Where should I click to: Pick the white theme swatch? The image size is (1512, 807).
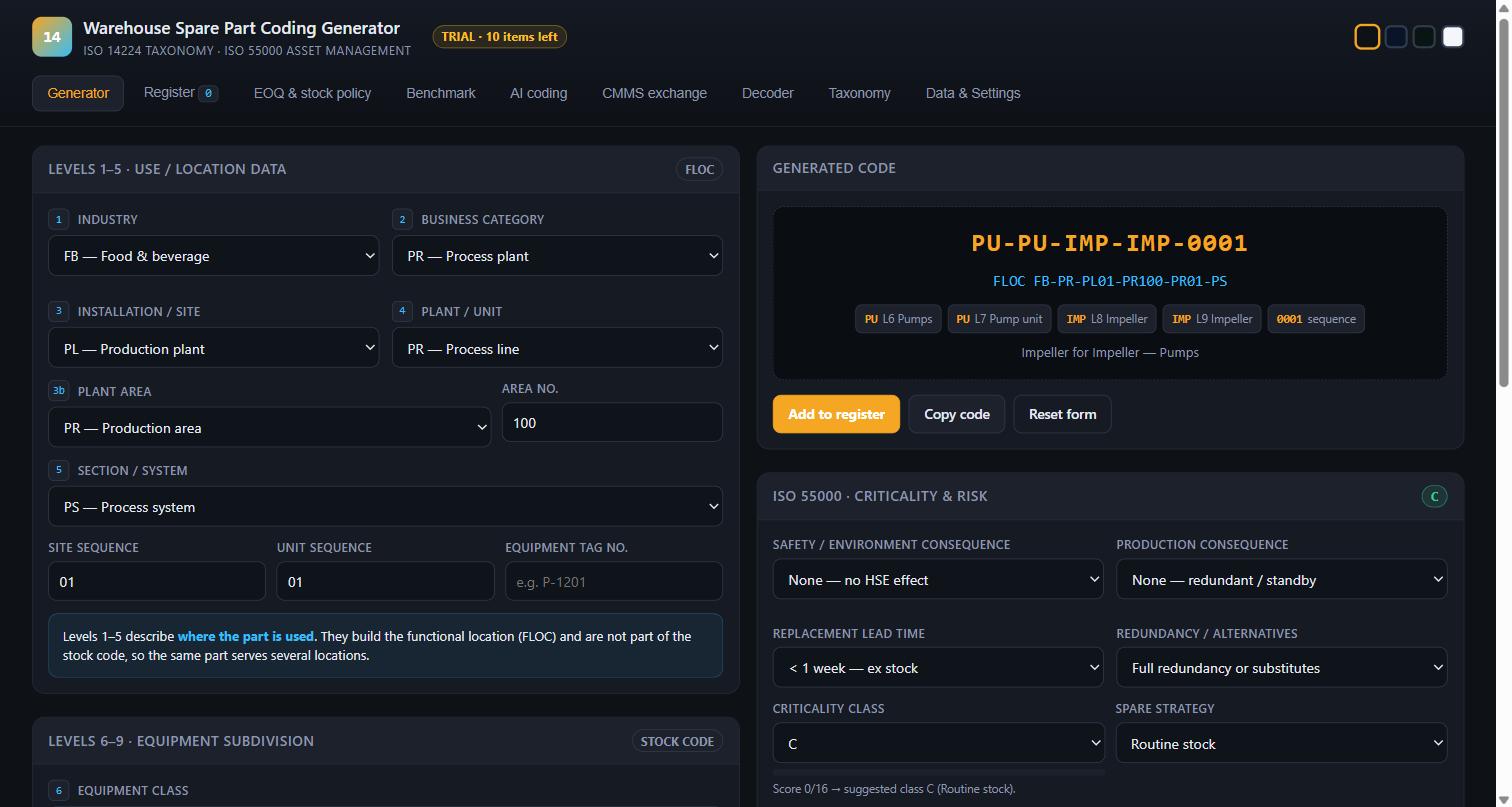coord(1453,37)
